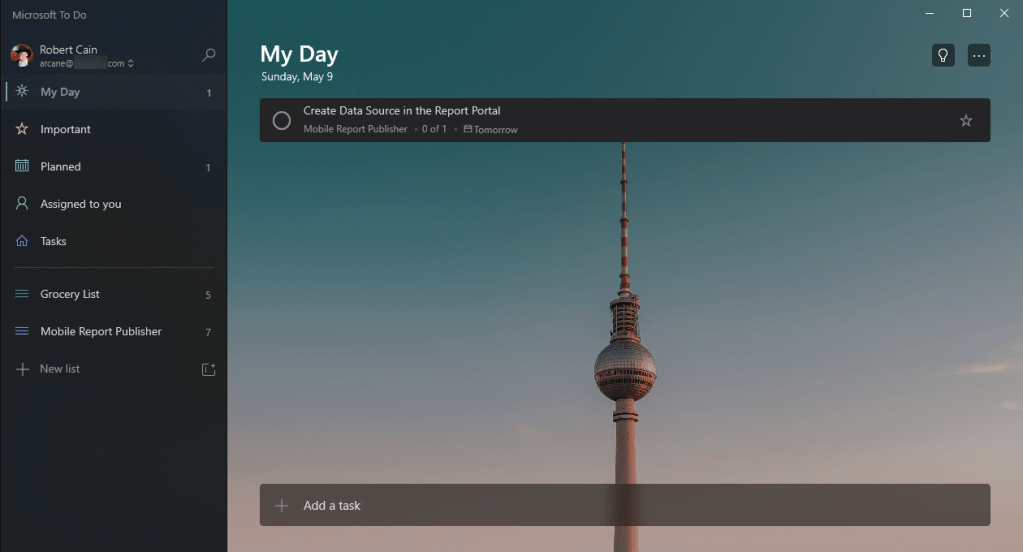Click the New list button
This screenshot has width=1023, height=552.
(x=60, y=369)
